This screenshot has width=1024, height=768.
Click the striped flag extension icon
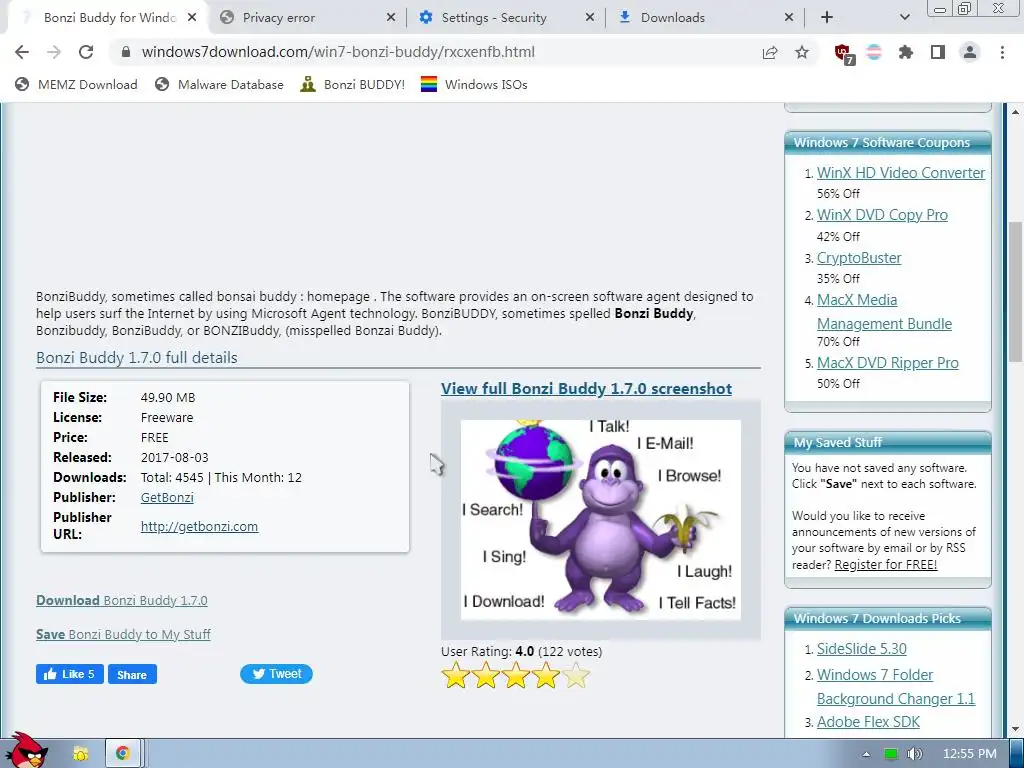tap(874, 52)
